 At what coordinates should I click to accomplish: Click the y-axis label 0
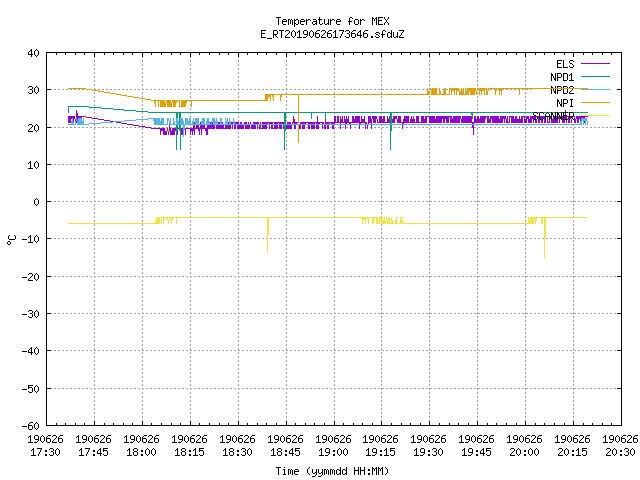(37, 202)
